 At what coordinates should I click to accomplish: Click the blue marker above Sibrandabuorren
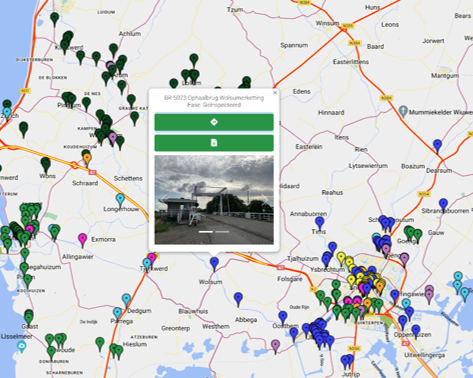pos(443,205)
